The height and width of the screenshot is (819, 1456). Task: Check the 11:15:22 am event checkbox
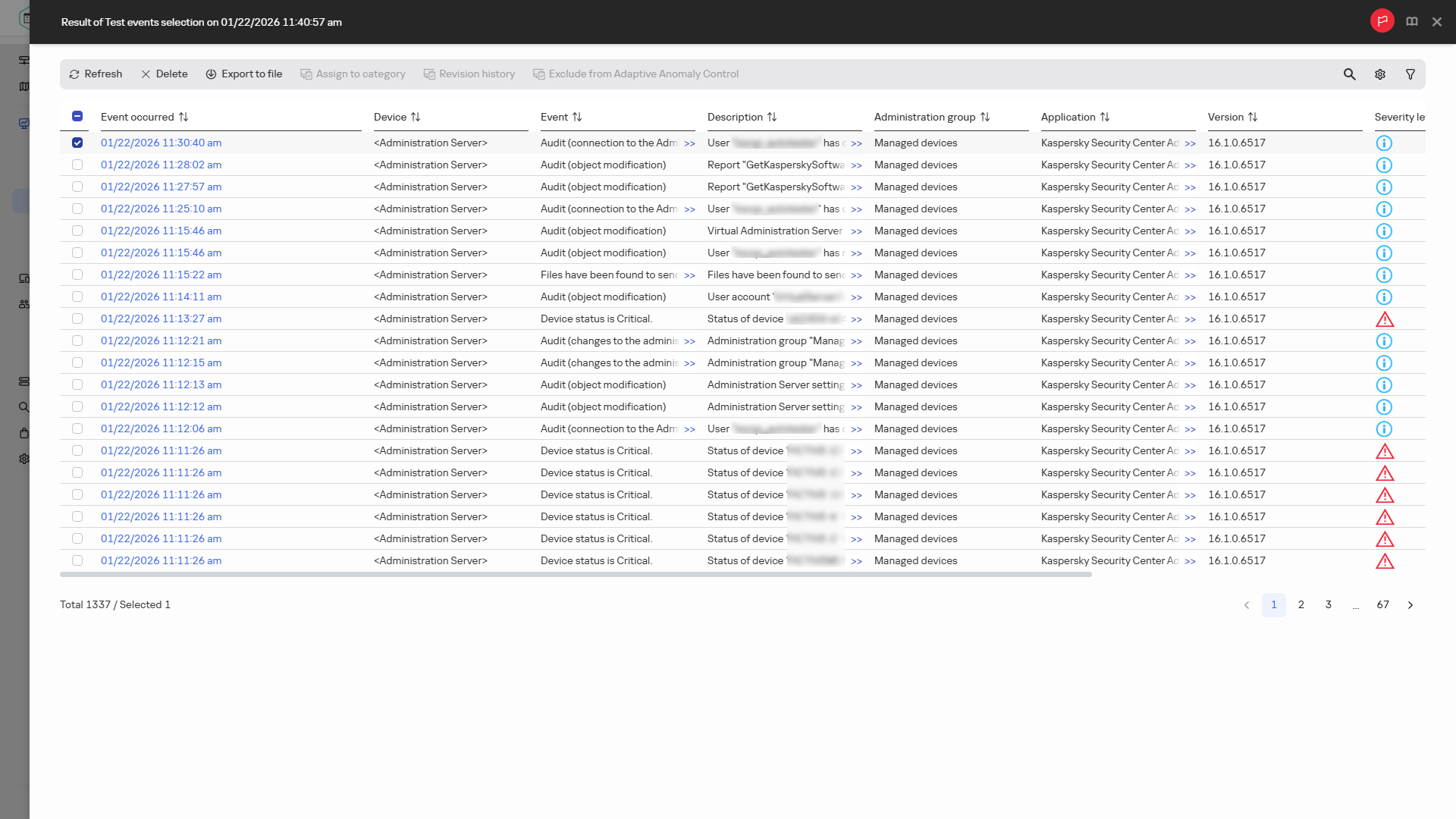point(77,275)
